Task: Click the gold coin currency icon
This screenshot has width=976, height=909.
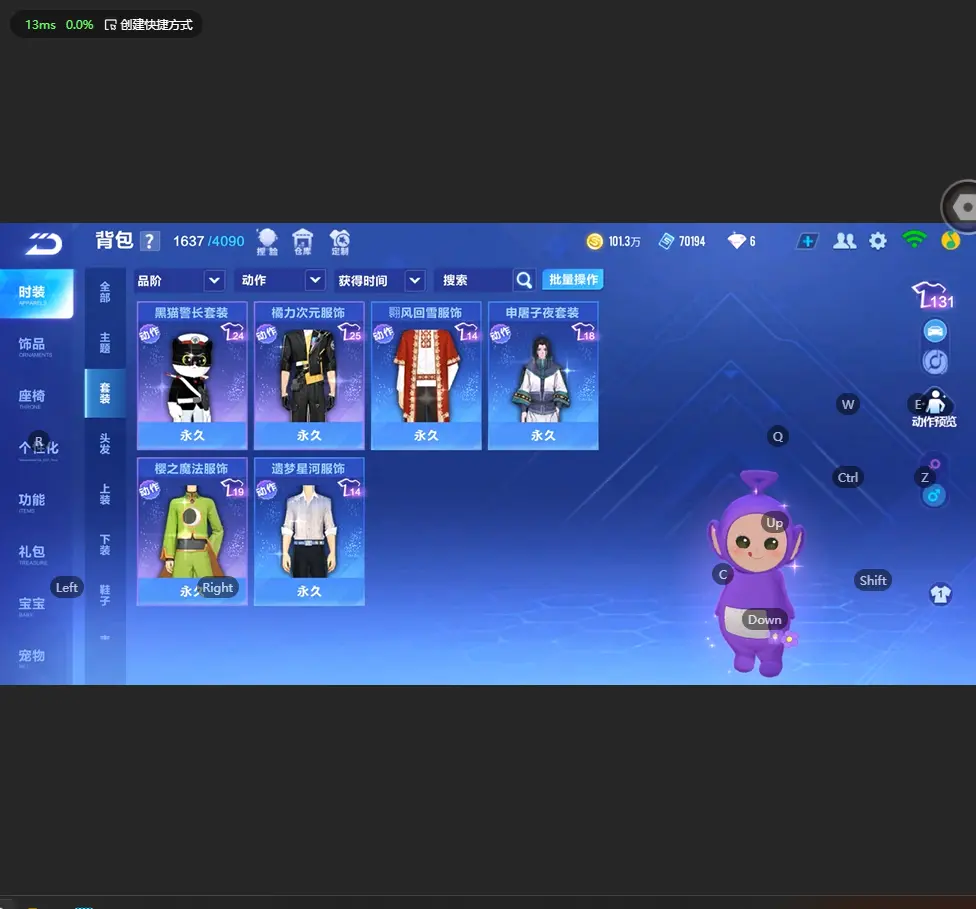Action: tap(594, 241)
